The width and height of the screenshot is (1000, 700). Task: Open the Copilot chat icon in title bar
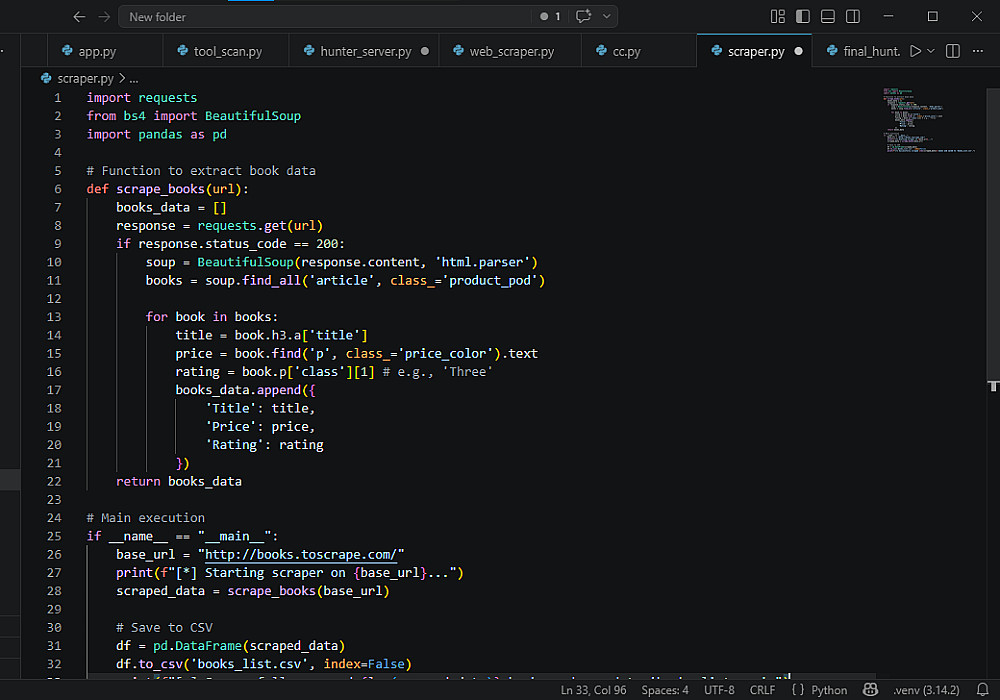584,16
